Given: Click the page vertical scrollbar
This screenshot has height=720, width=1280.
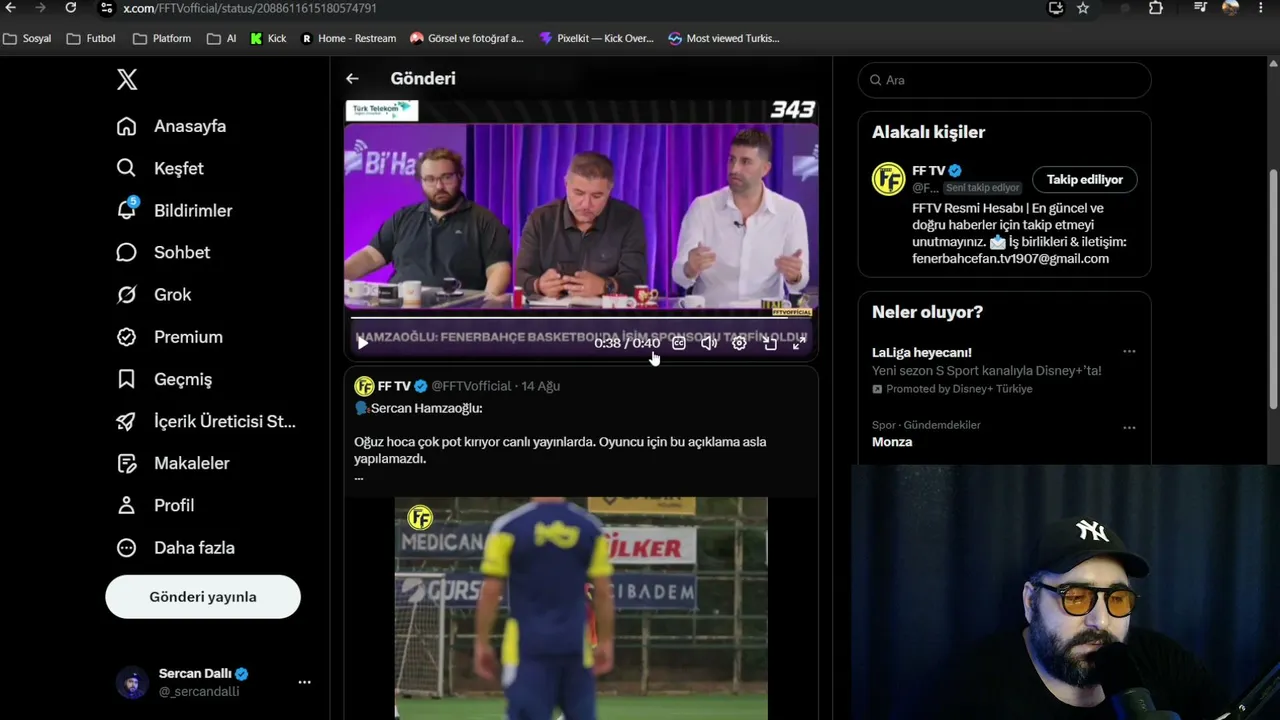Looking at the screenshot, I should tap(1273, 290).
